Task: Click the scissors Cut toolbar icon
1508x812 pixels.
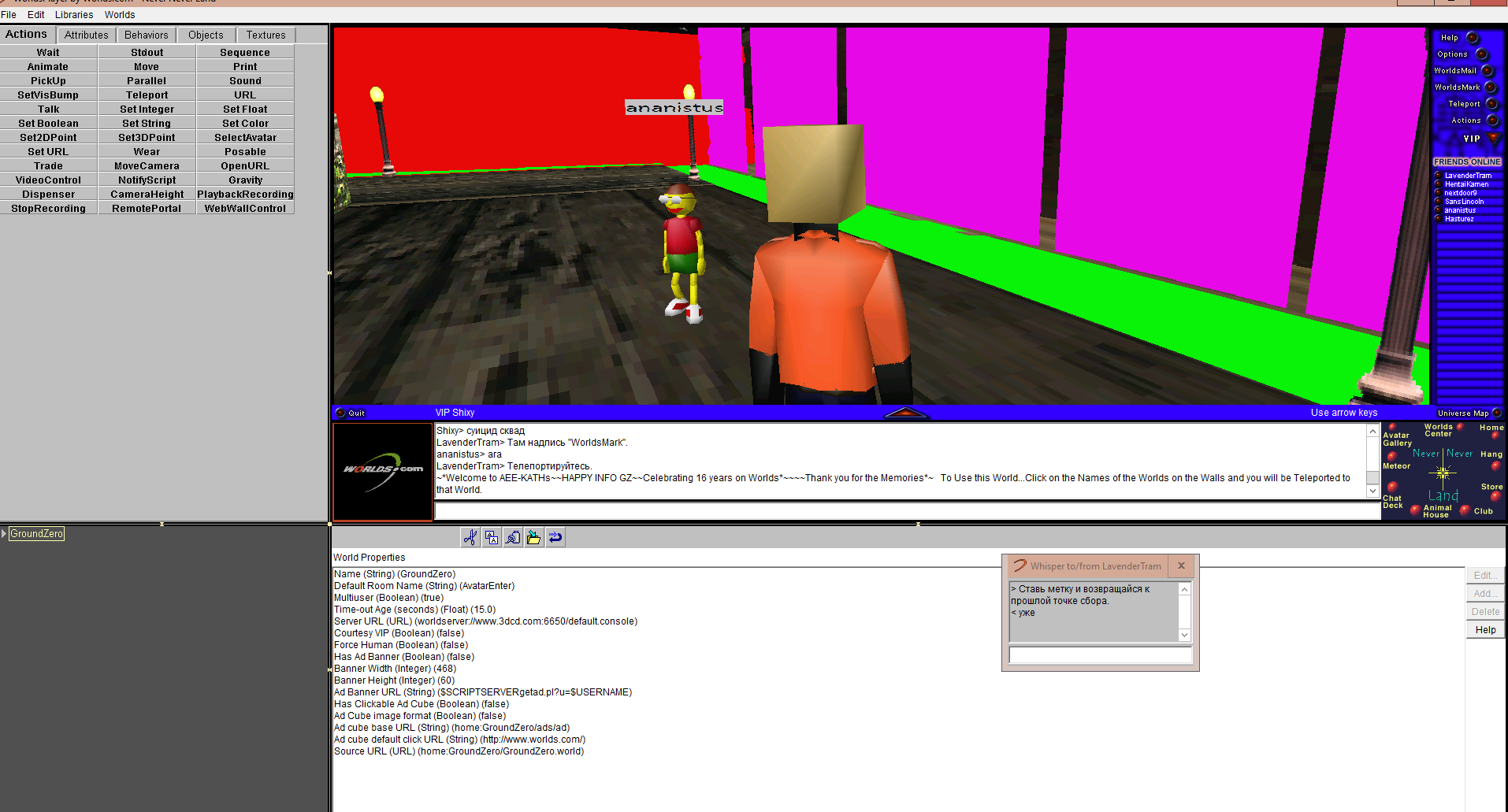Action: [x=470, y=537]
